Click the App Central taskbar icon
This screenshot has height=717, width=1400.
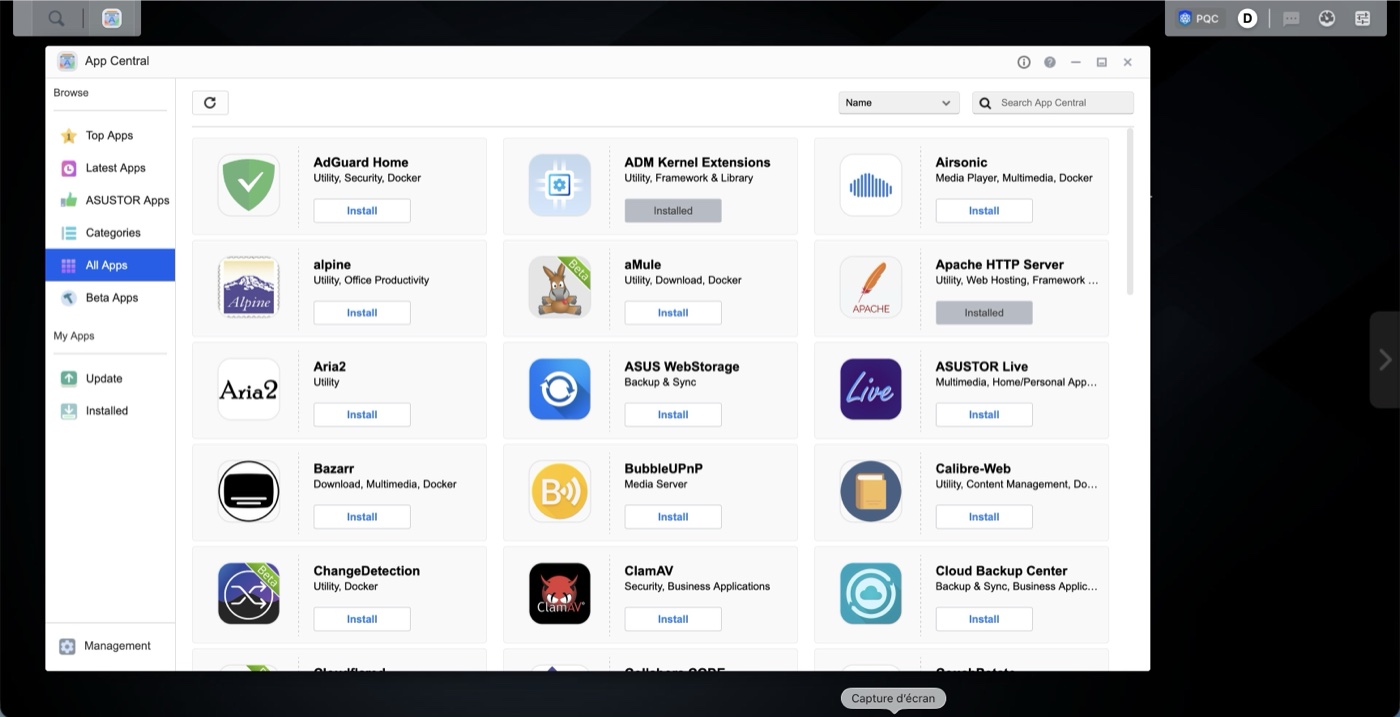(112, 18)
